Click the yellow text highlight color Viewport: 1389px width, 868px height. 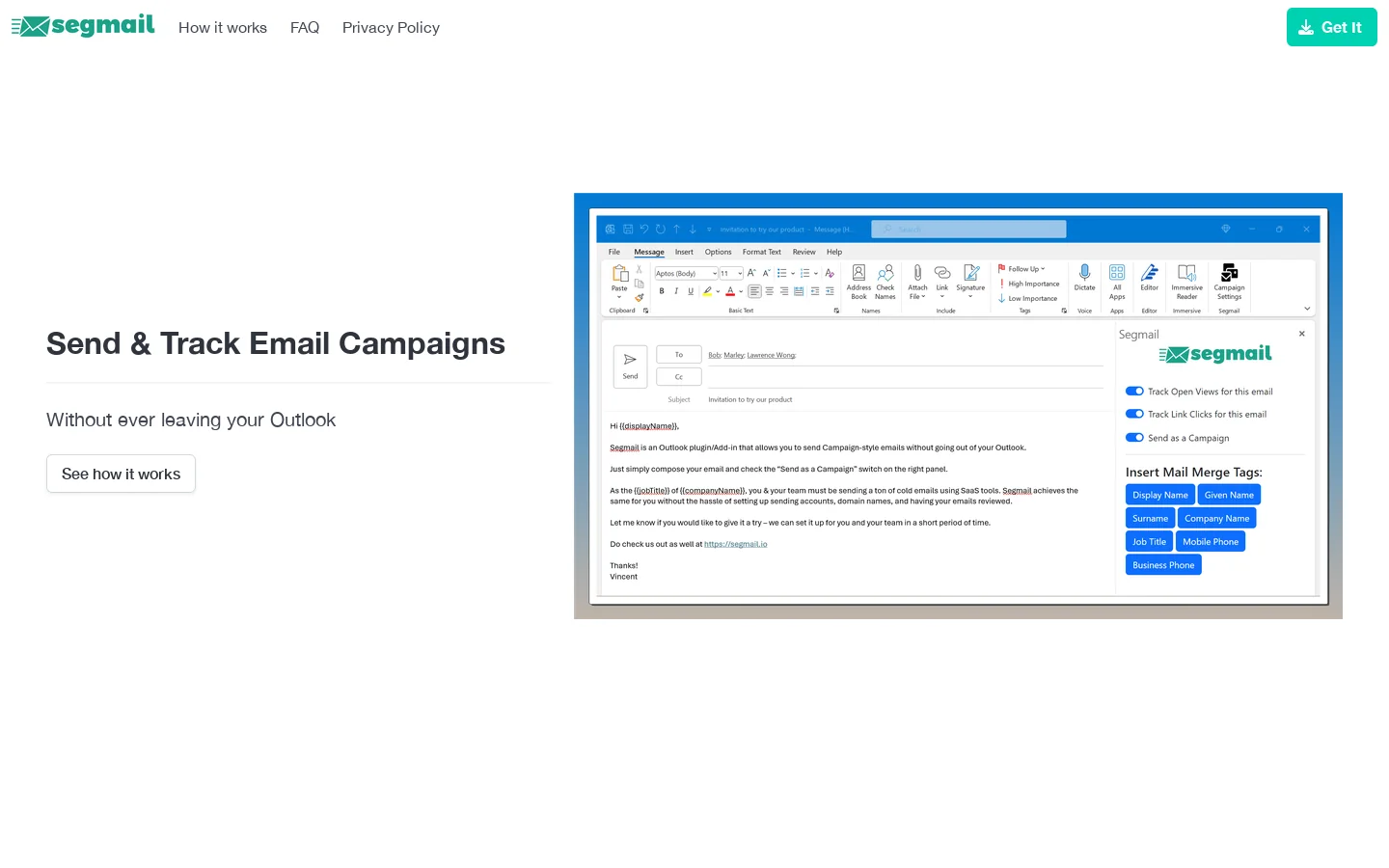point(707,291)
